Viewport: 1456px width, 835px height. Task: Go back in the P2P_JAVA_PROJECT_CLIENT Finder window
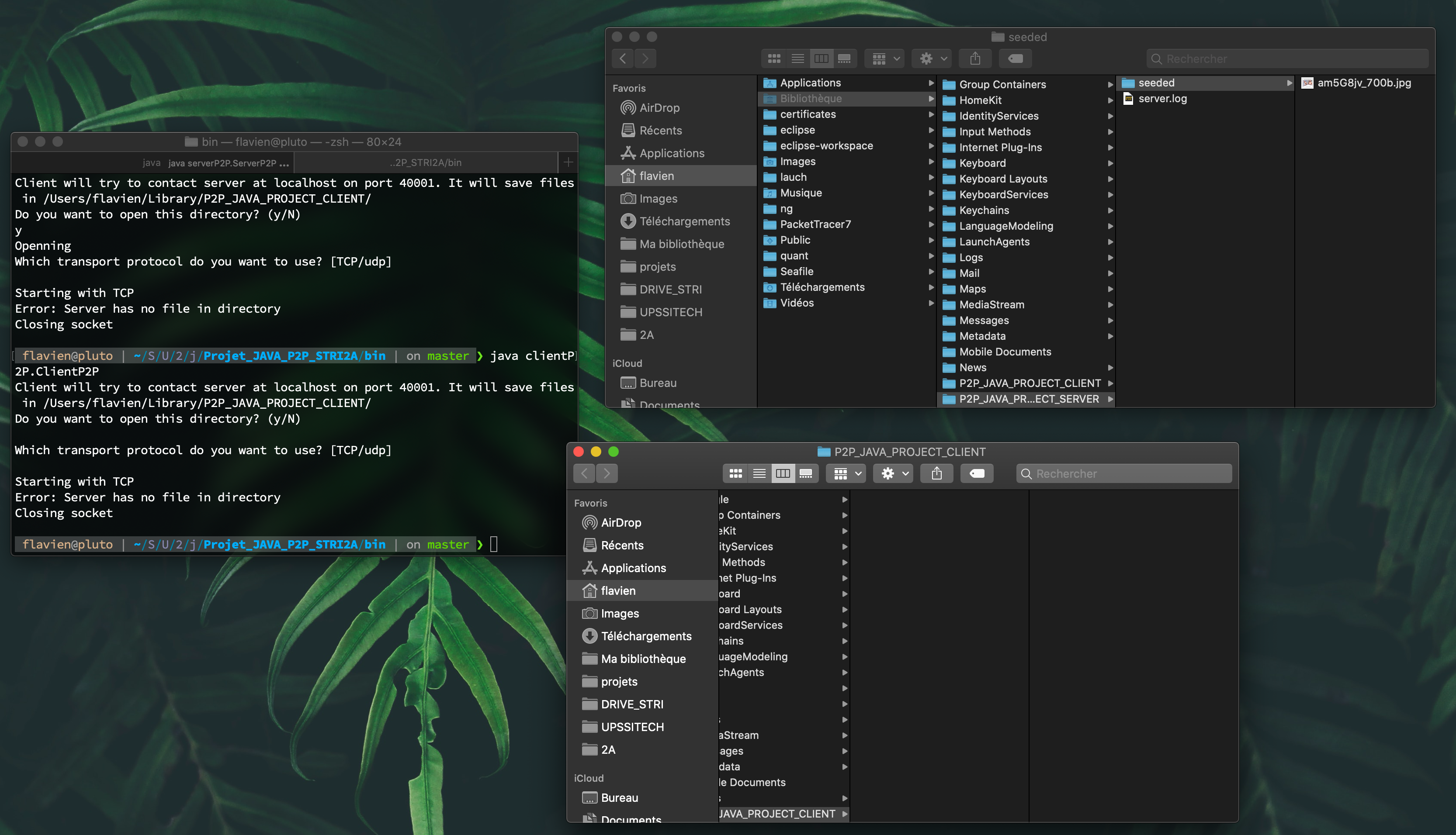tap(585, 473)
